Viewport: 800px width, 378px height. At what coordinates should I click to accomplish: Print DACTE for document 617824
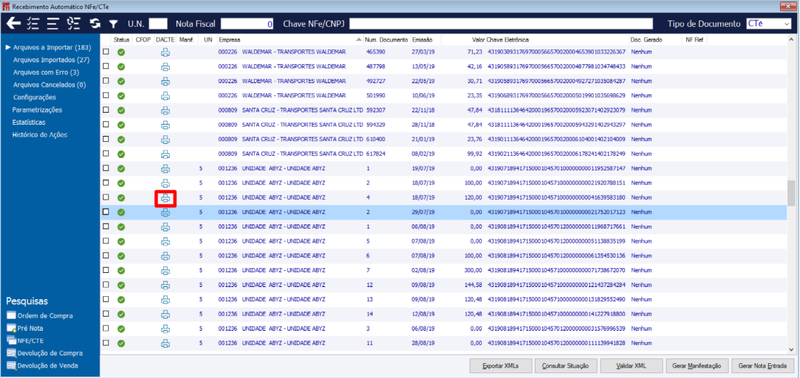coord(165,154)
